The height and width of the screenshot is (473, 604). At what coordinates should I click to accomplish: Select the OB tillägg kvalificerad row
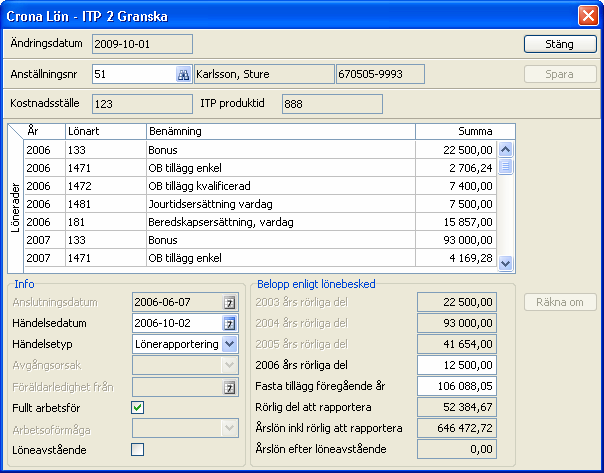[260, 186]
